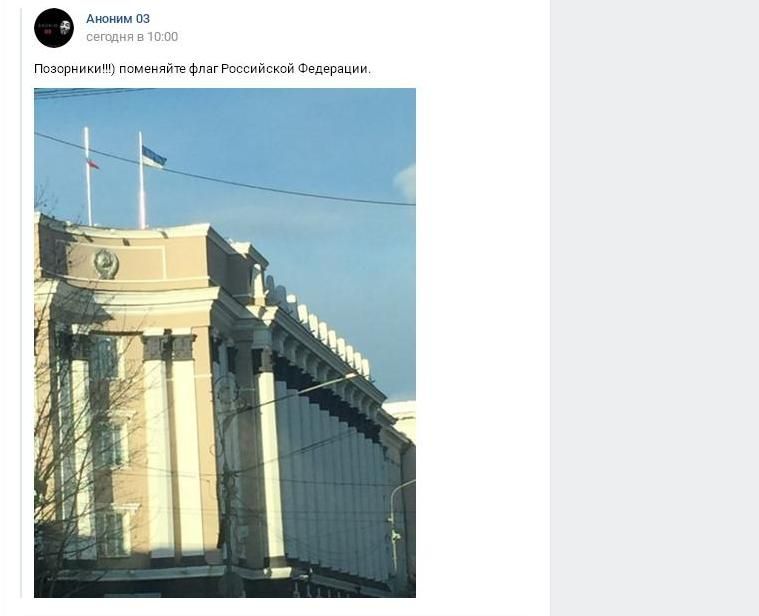This screenshot has height=616, width=759.
Task: Click the word Российской in post text
Action: click(x=258, y=69)
